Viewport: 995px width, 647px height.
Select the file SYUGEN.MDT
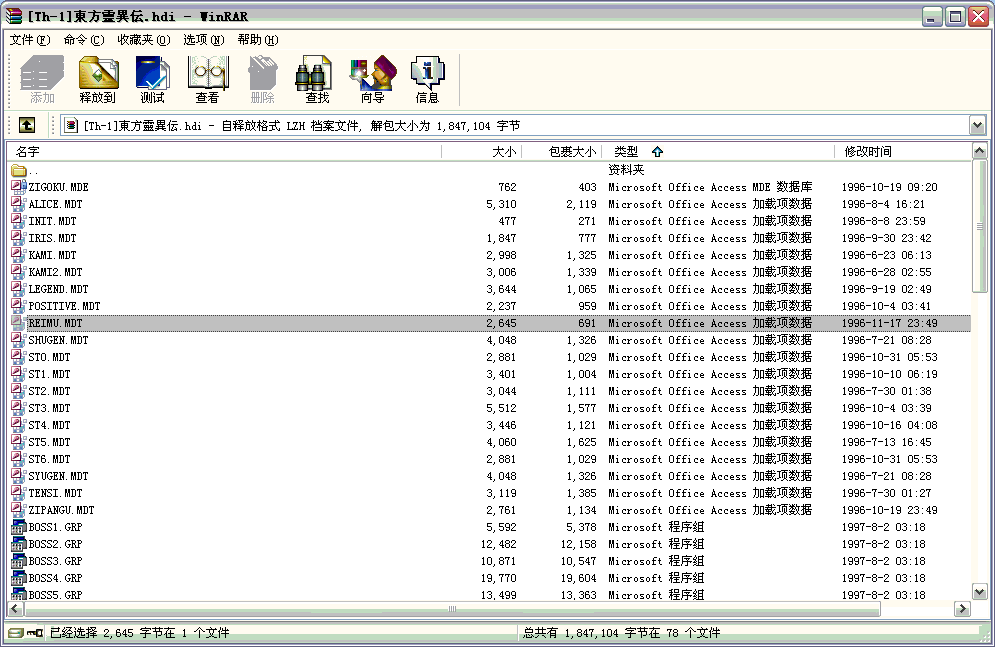[x=58, y=476]
